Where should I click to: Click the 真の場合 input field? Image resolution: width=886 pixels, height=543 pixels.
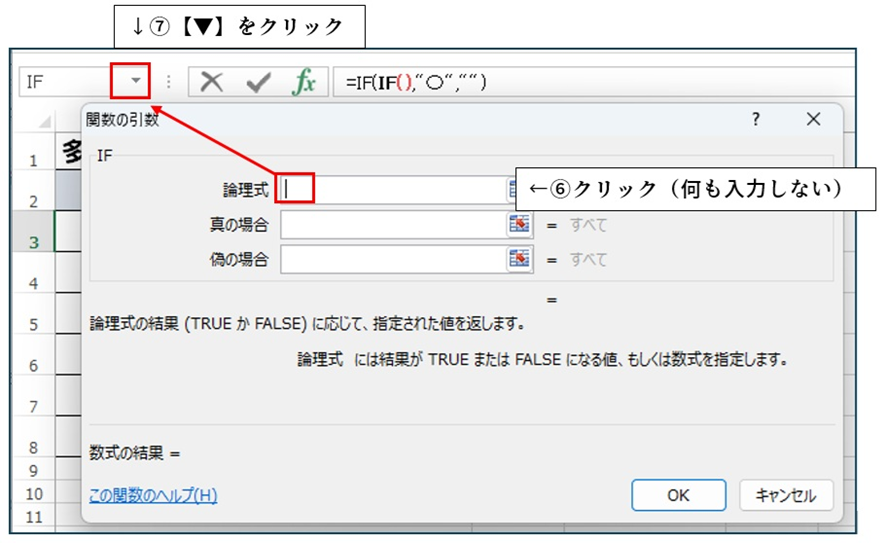click(392, 225)
